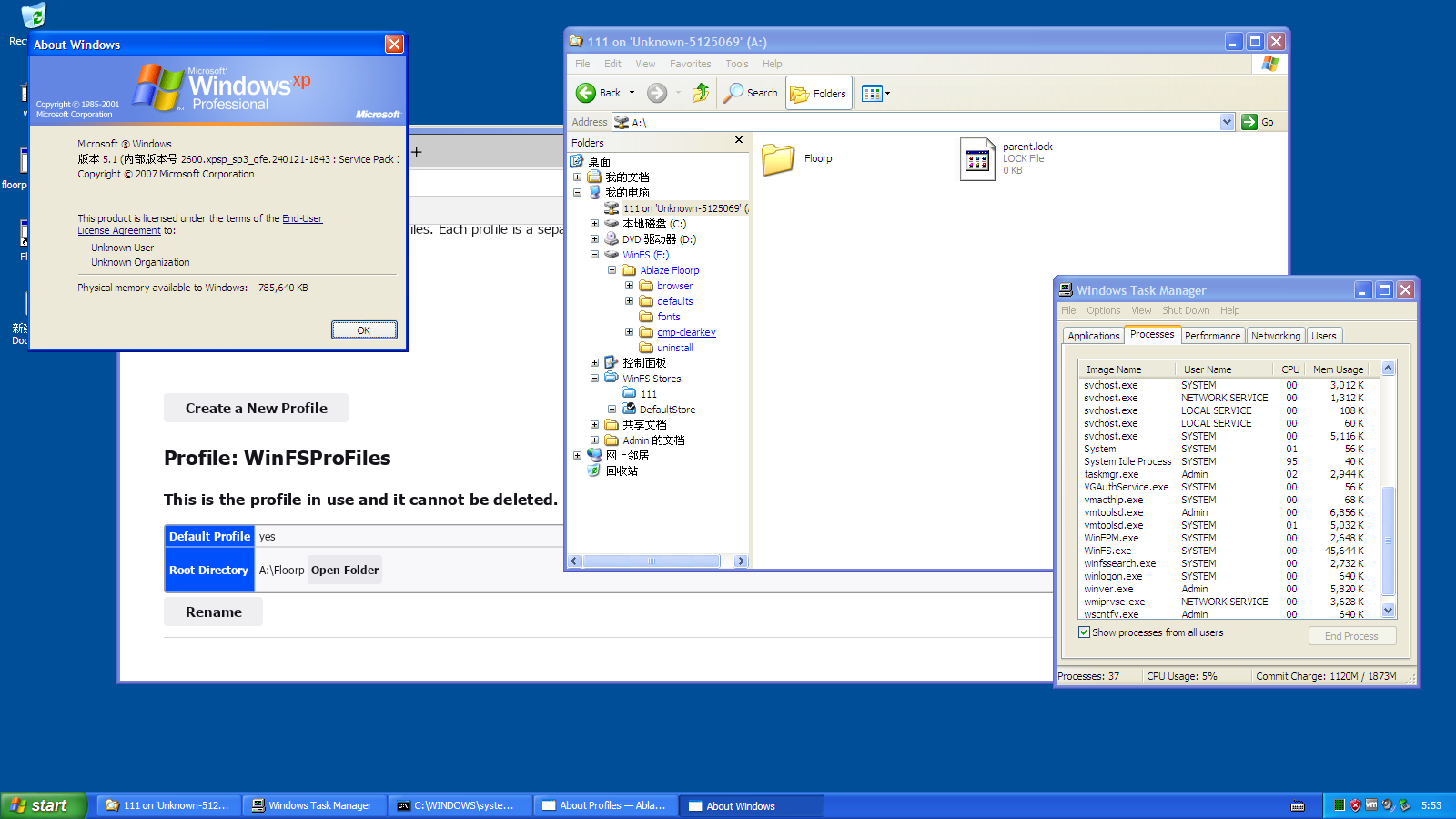This screenshot has width=1456, height=819.
Task: Open Search in Explorer toolbar
Action: click(751, 93)
